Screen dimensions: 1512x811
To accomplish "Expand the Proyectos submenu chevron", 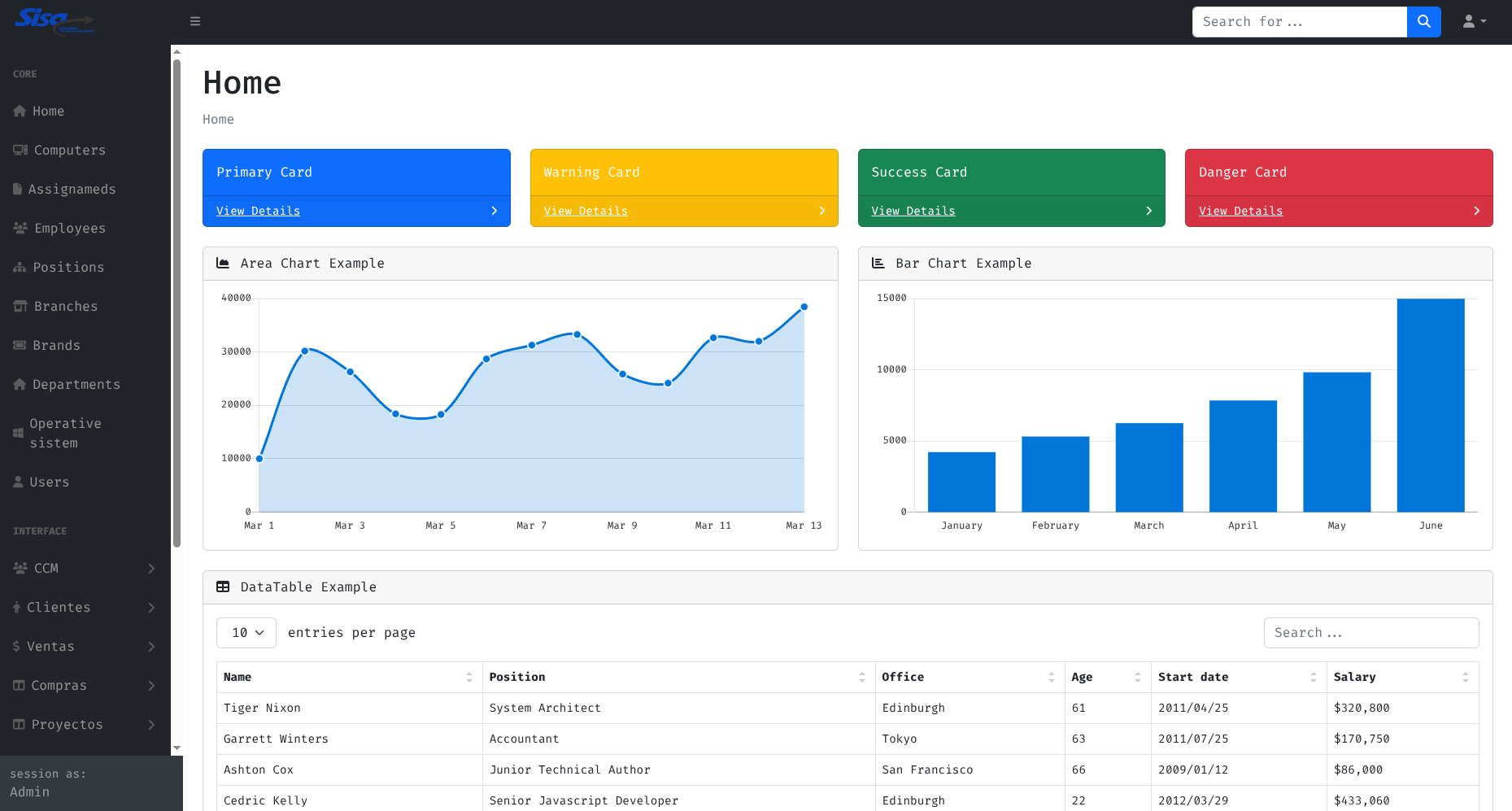I will click(x=151, y=725).
